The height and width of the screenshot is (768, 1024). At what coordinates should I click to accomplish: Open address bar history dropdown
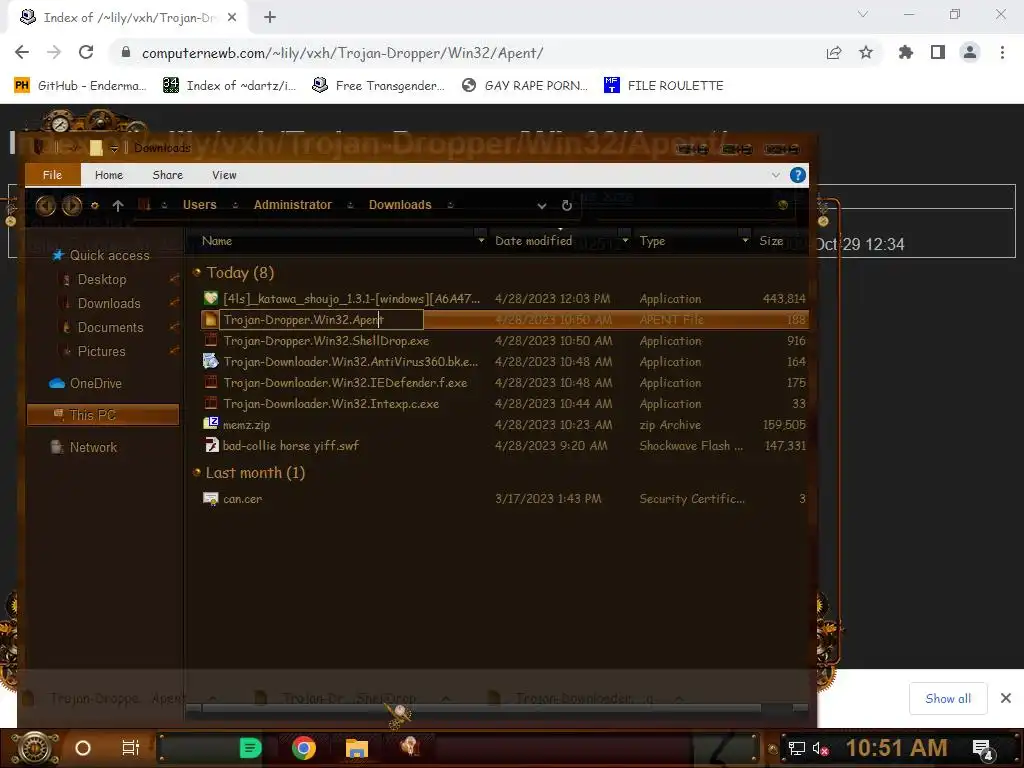tap(541, 206)
